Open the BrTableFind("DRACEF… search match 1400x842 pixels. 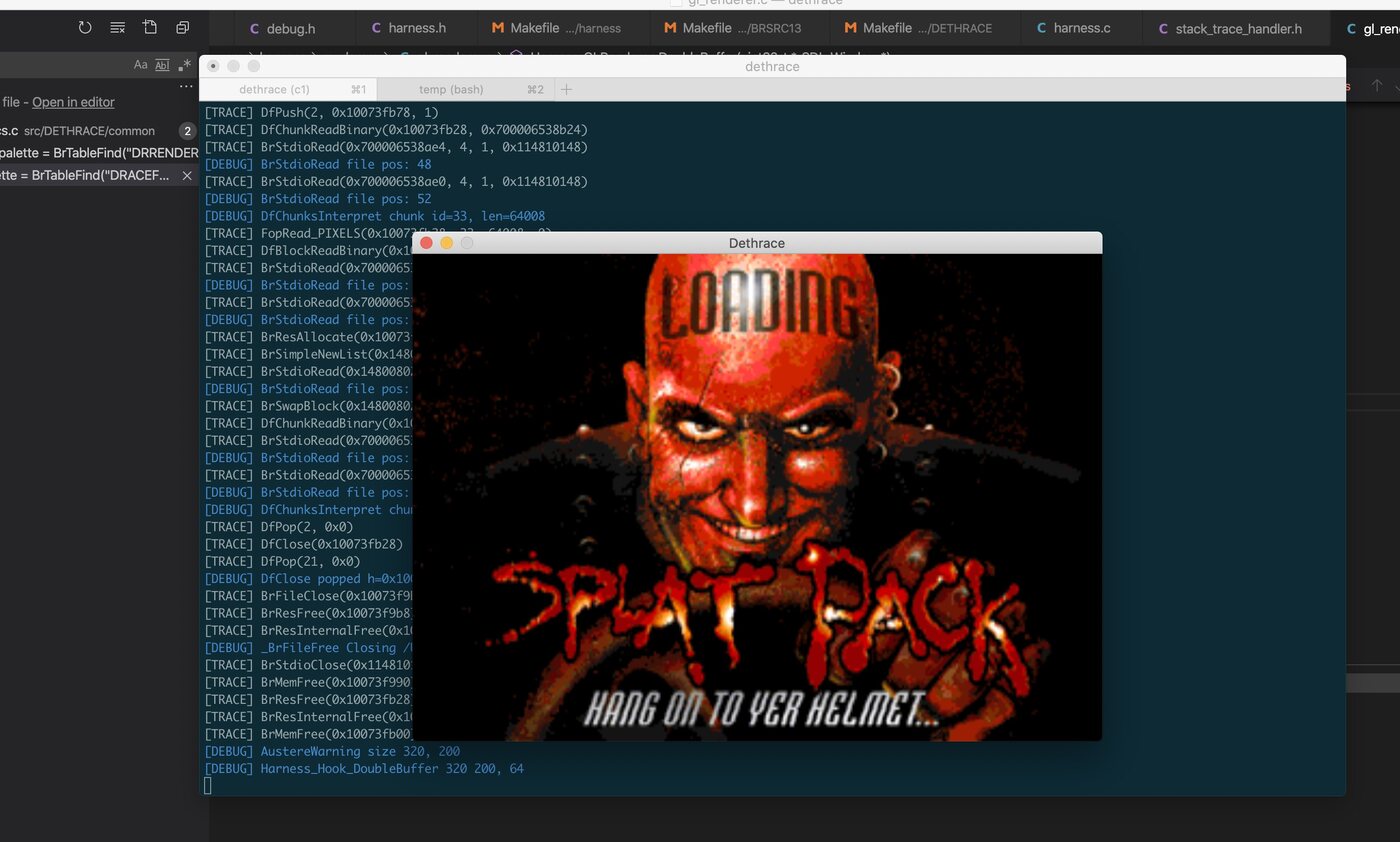click(x=85, y=175)
